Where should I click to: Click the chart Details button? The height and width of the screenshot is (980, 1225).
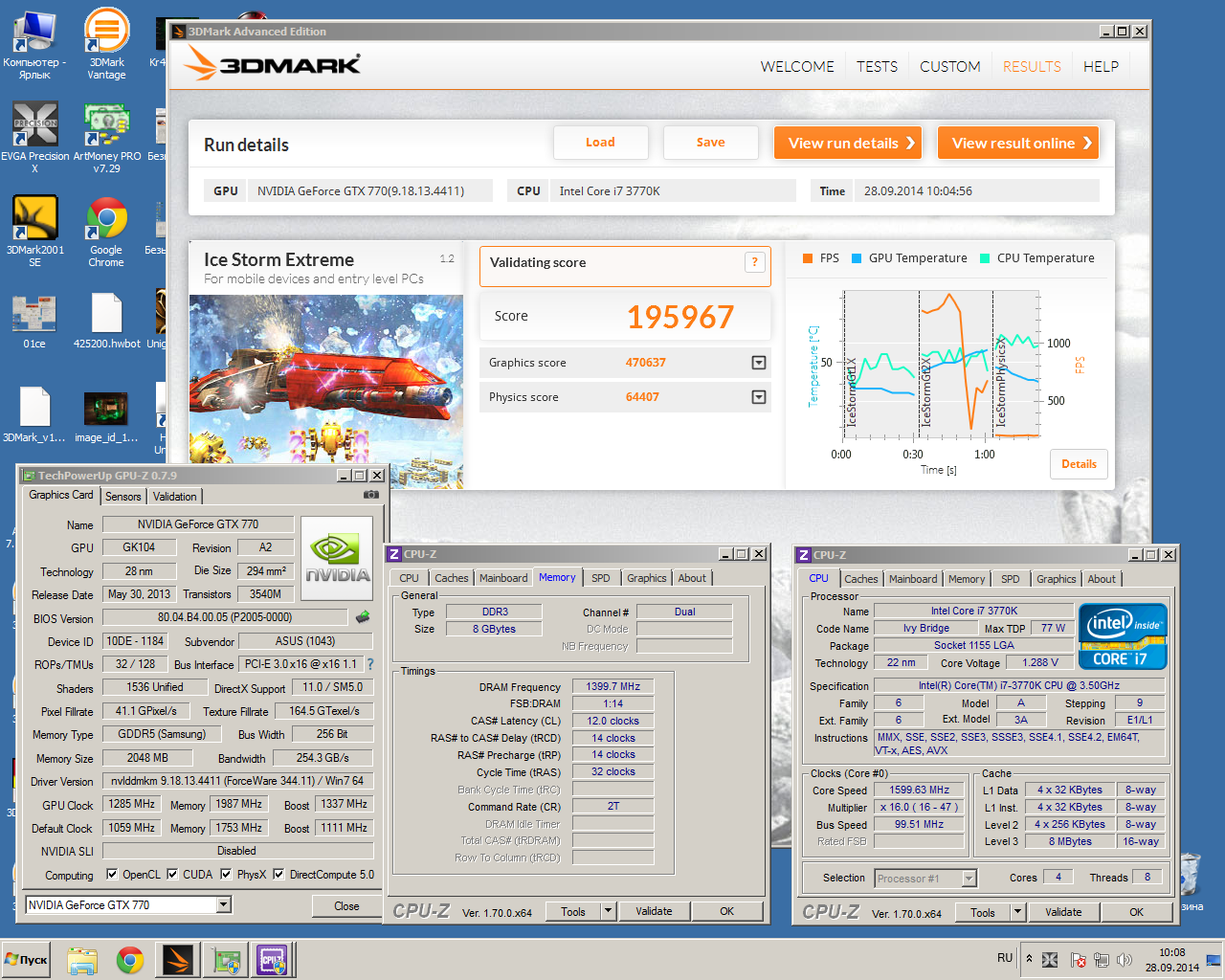click(1079, 464)
